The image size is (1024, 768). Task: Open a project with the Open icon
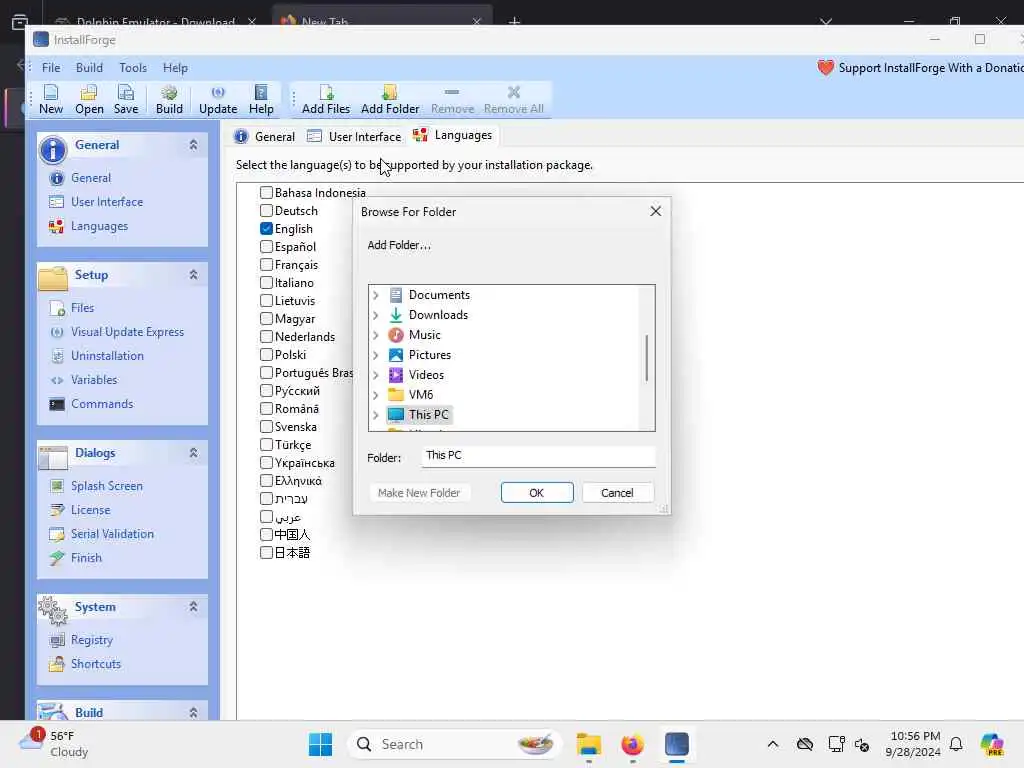pyautogui.click(x=89, y=99)
